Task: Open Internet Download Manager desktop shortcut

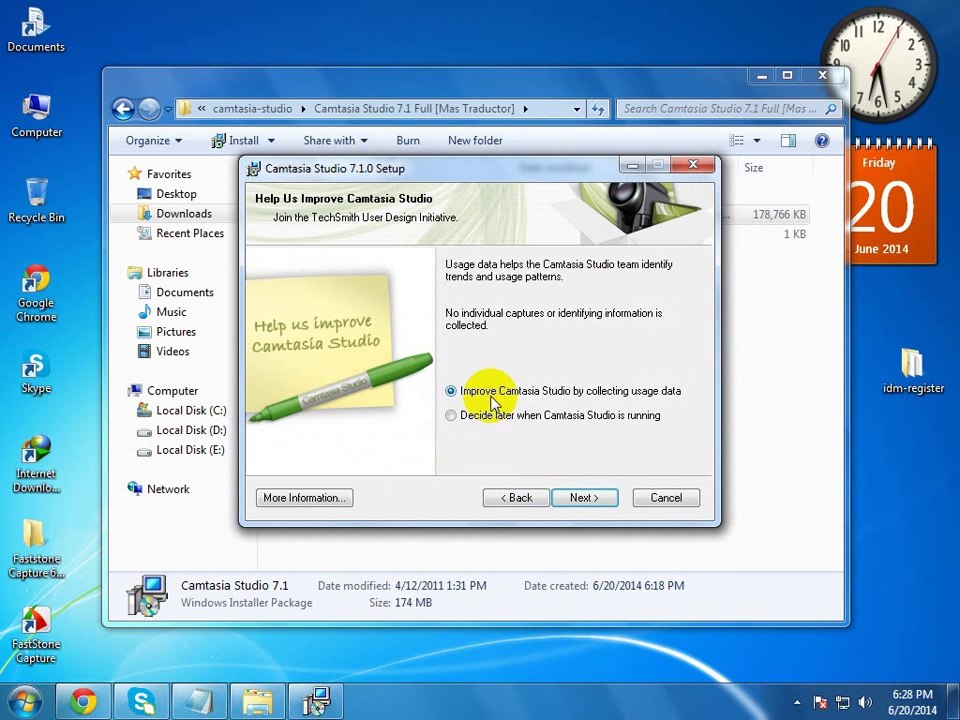Action: tap(36, 464)
